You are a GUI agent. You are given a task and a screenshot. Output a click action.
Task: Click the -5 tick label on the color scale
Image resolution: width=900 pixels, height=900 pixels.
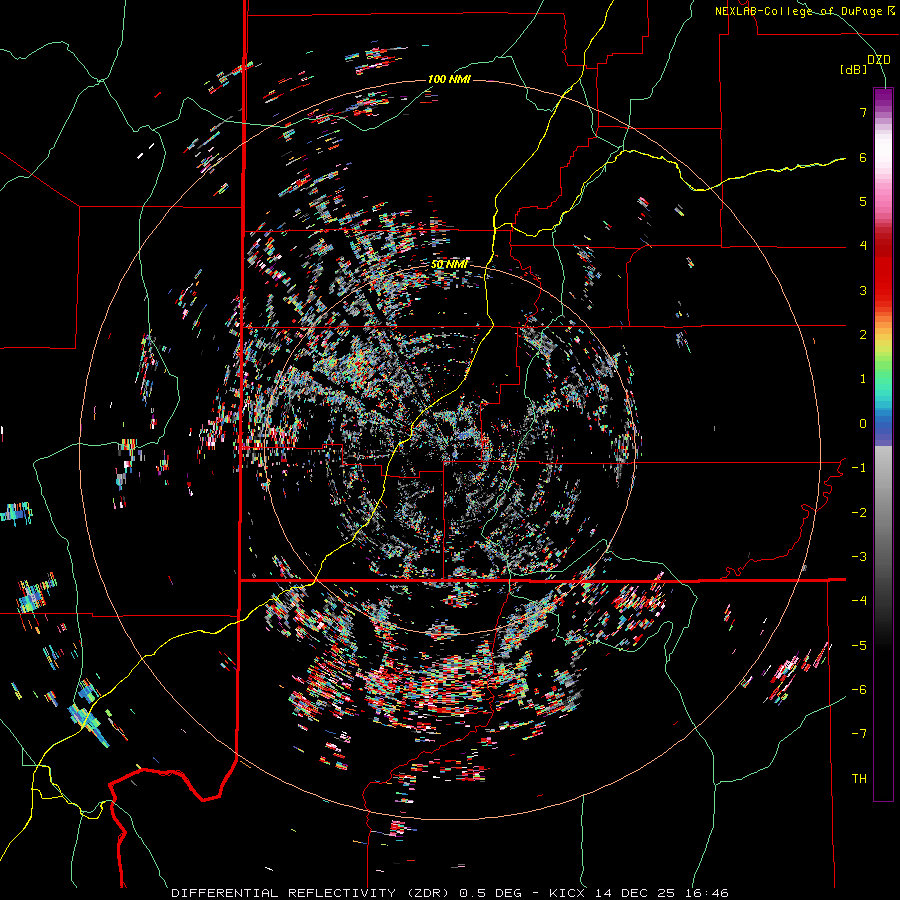coord(859,646)
